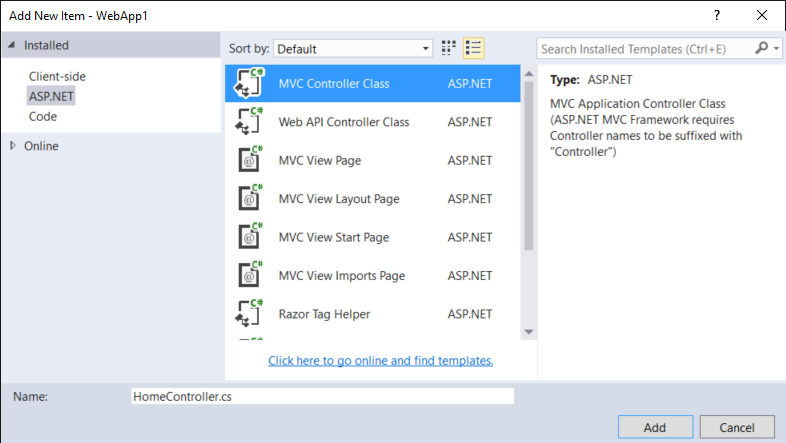Click the Help question mark button

click(x=717, y=16)
